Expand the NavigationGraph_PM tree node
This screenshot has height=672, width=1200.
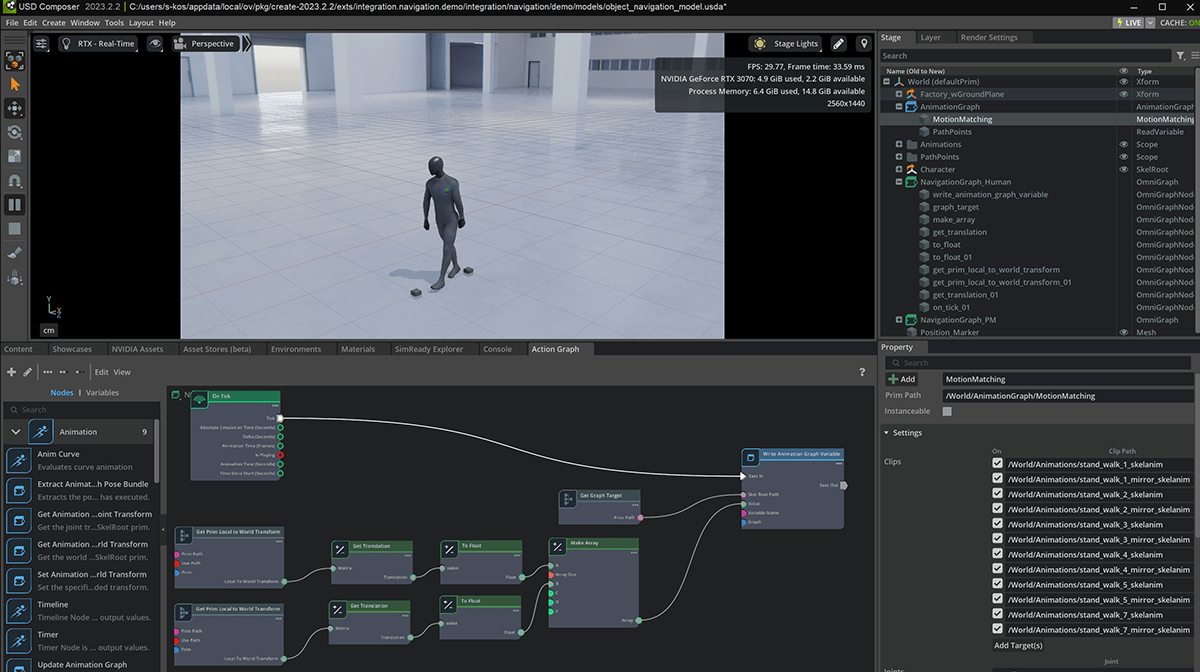click(x=899, y=320)
